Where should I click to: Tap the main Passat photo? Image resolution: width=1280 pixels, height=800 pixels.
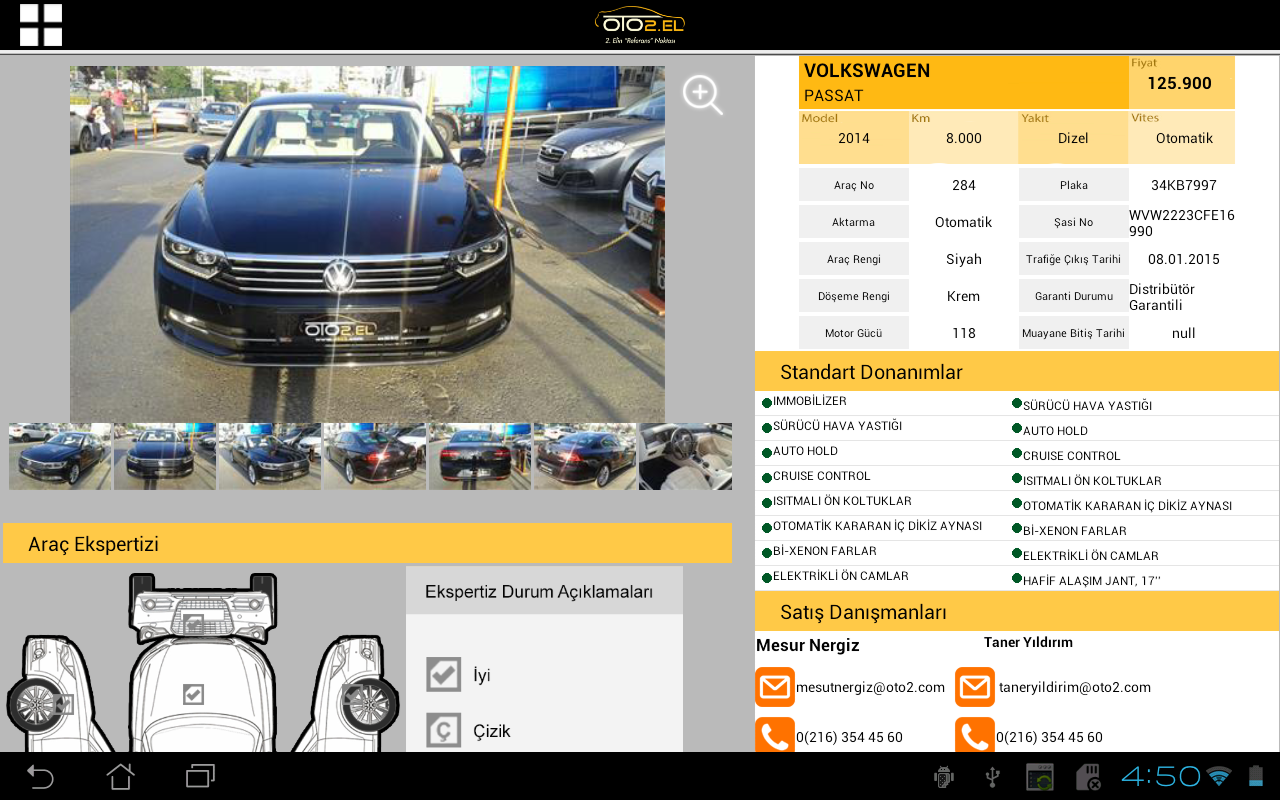[367, 244]
